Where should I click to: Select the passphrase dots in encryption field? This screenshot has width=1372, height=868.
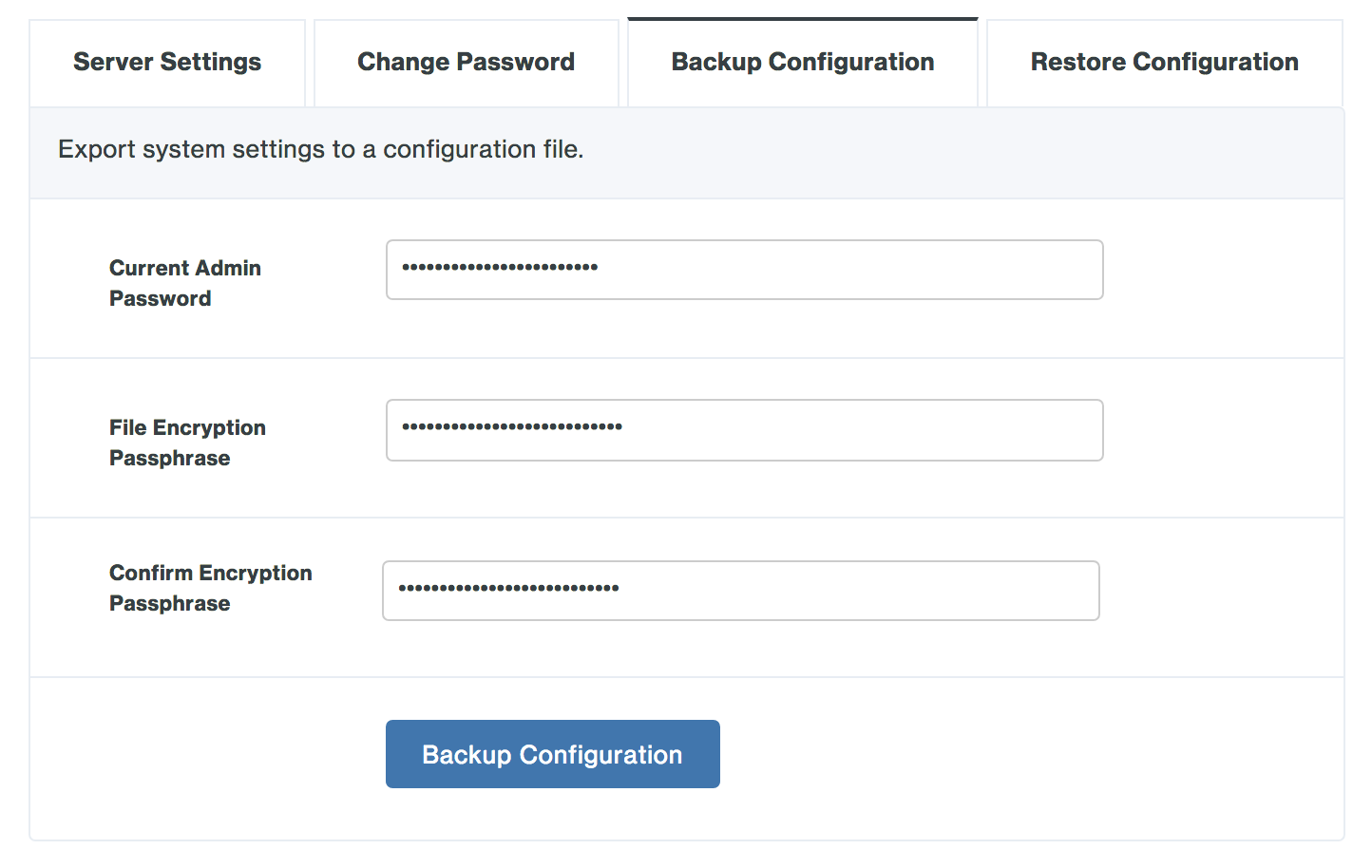click(513, 429)
